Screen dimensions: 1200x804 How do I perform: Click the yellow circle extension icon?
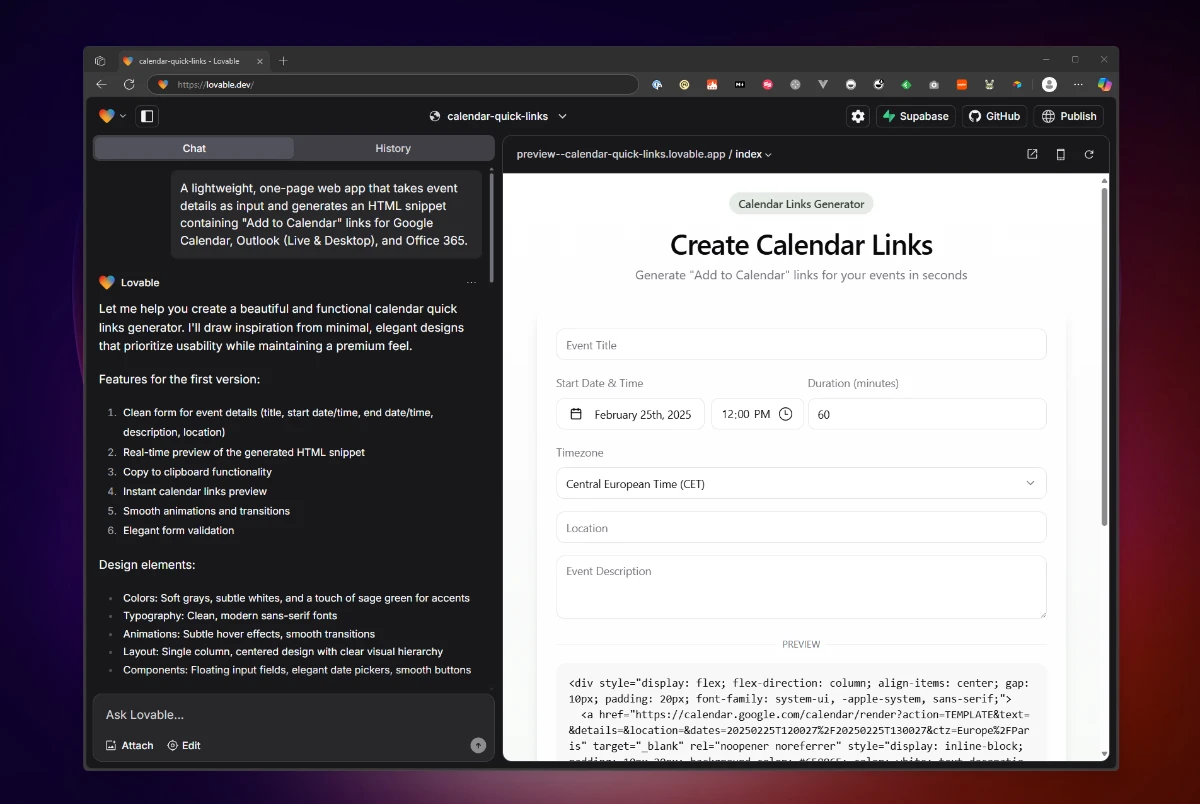point(684,85)
